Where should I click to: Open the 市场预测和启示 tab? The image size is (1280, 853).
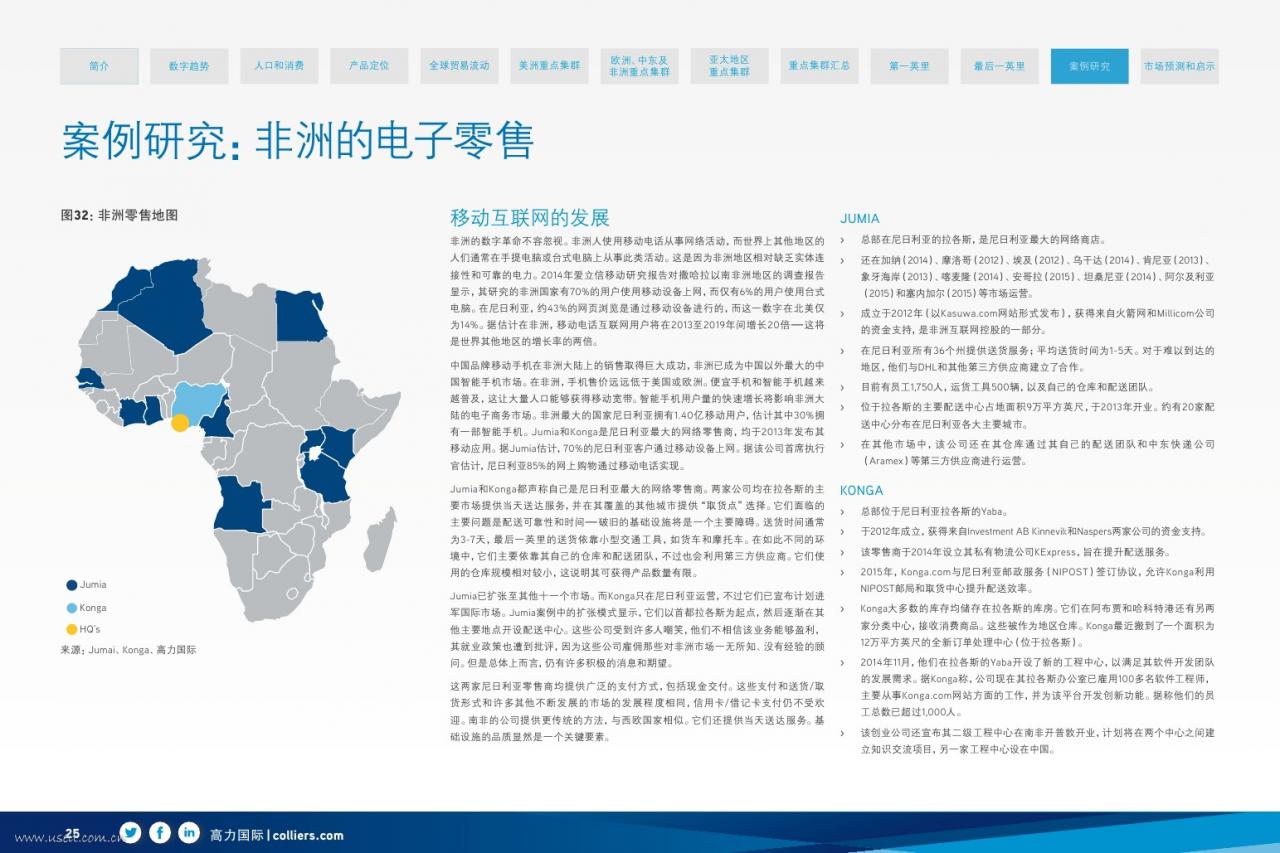(x=1179, y=66)
